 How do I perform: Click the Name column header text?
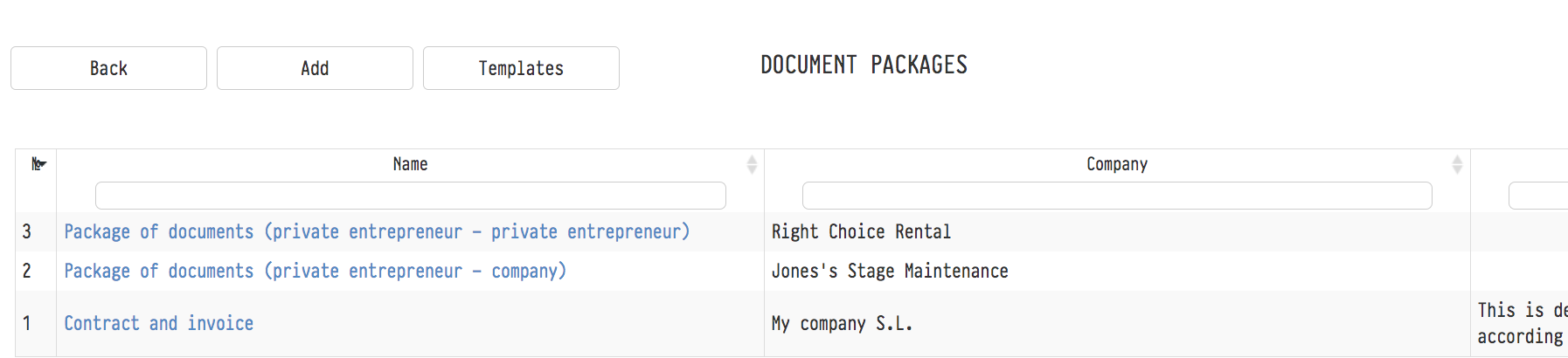click(x=410, y=164)
